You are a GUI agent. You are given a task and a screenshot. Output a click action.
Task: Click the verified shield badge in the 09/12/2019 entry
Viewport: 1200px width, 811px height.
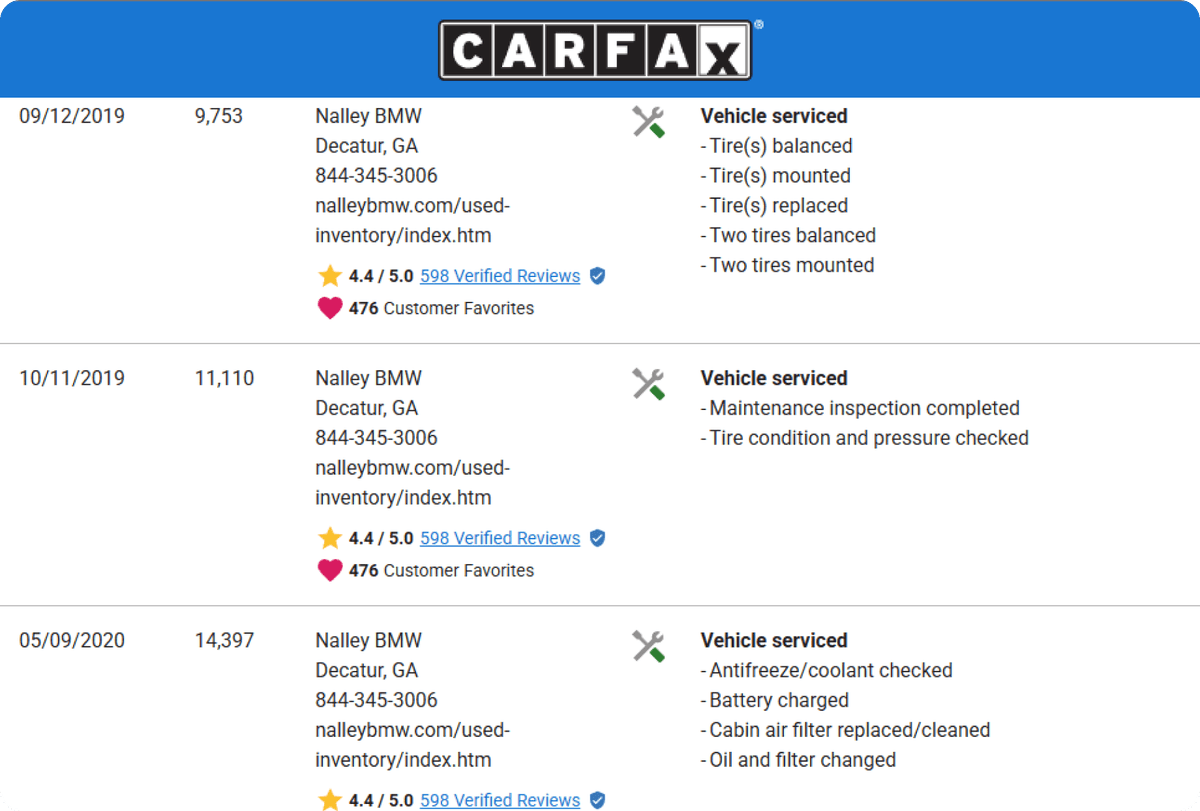coord(597,276)
